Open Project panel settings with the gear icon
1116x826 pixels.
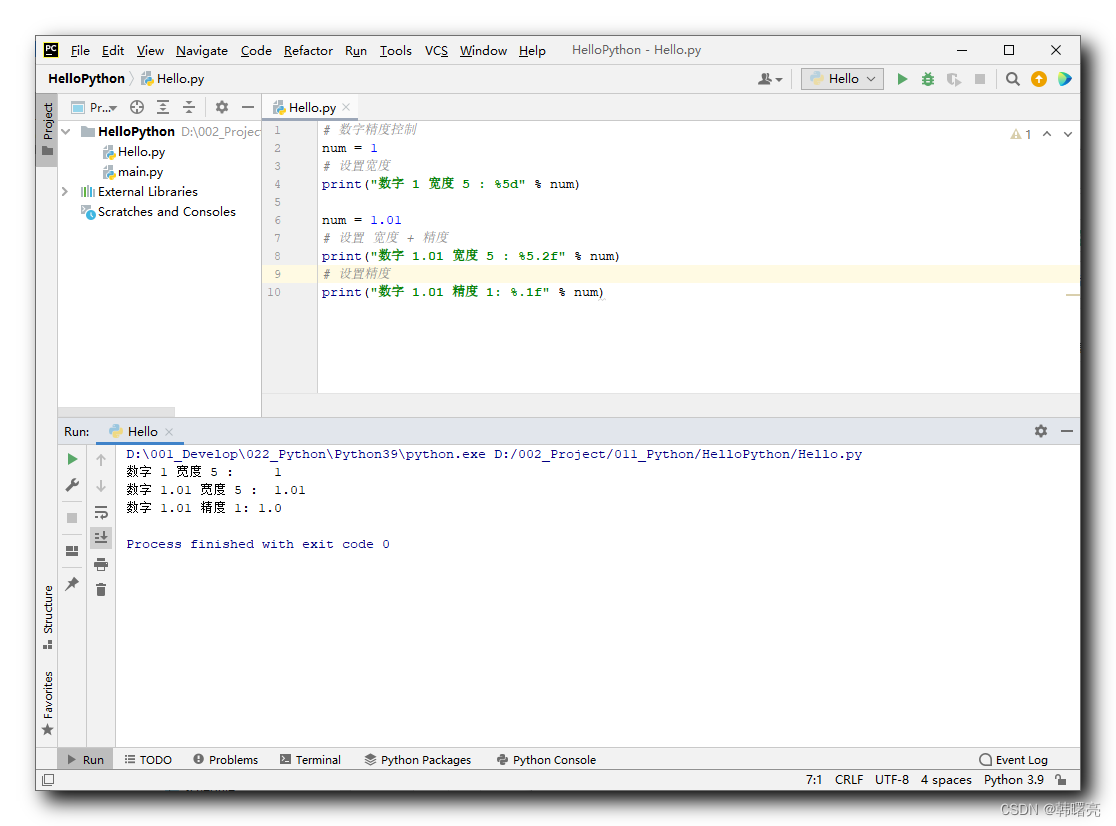[220, 107]
